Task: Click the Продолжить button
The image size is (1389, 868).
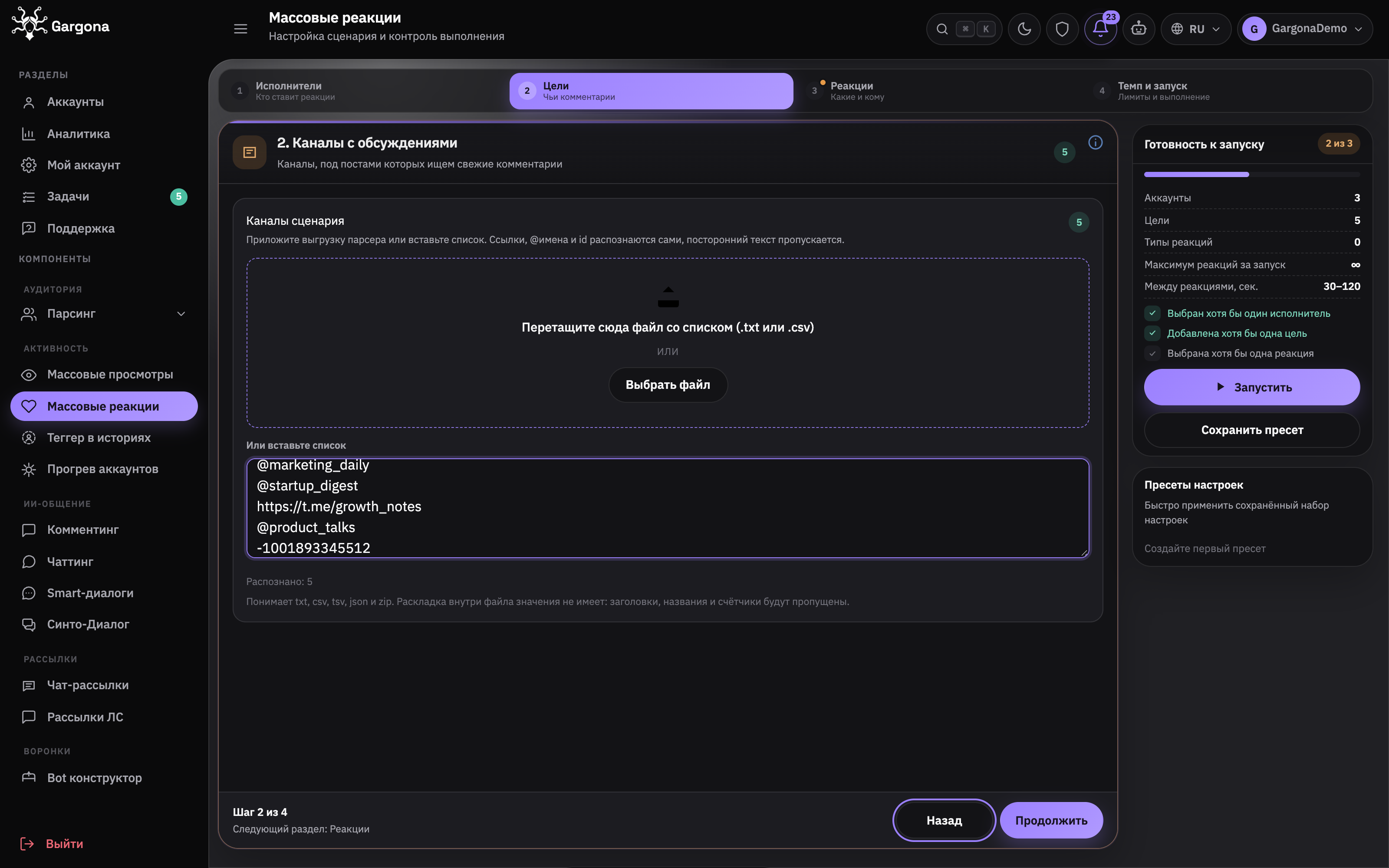Action: (1051, 820)
